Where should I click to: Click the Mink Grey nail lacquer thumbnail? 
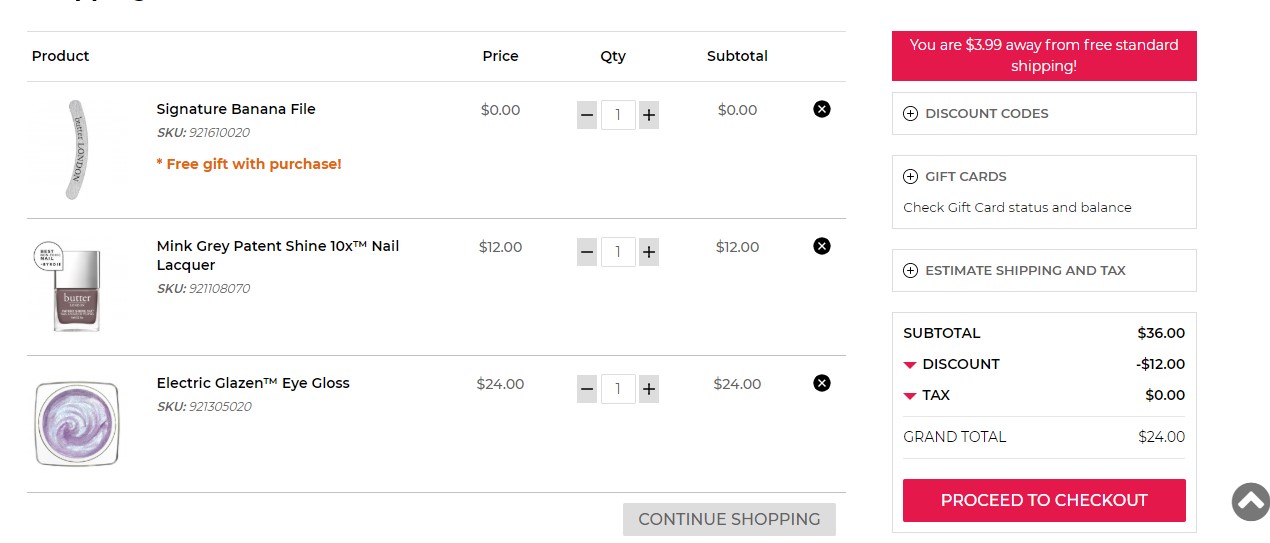coord(77,287)
